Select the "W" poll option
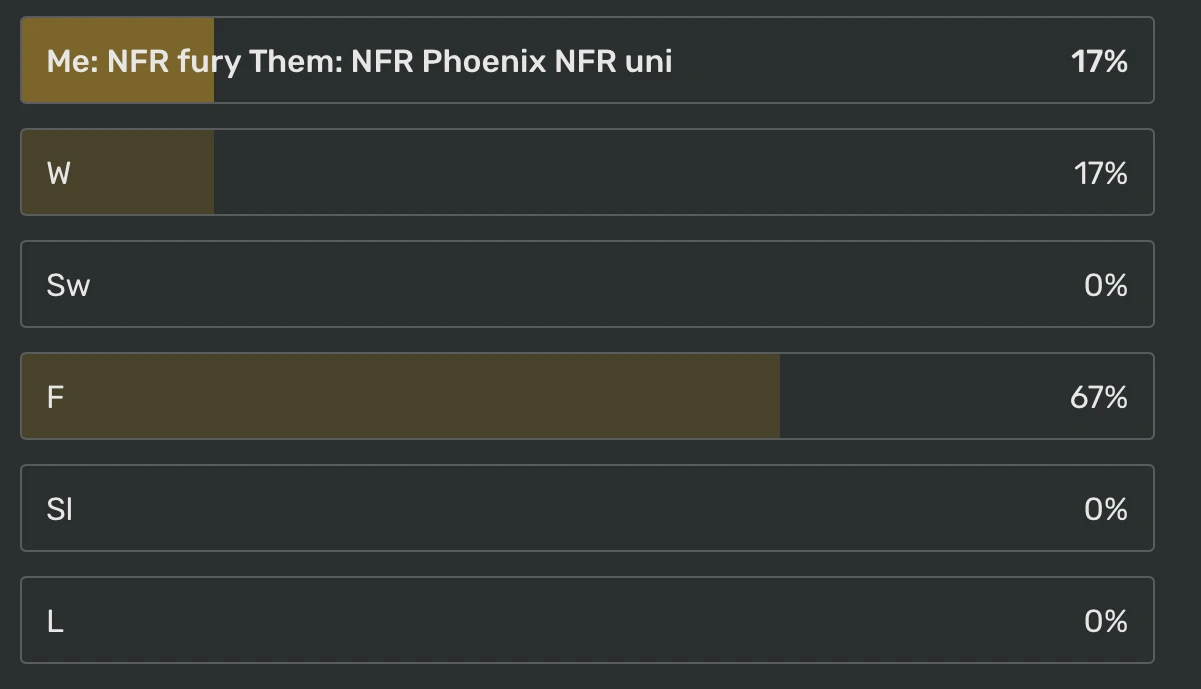Screen dimensions: 1201x689 tap(590, 172)
